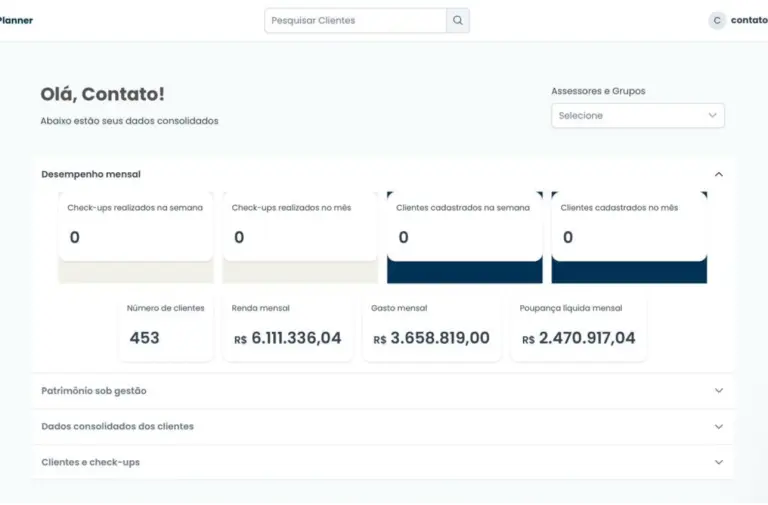
Task: Expand Dados consolidados dos clientes section
Action: tap(718, 427)
